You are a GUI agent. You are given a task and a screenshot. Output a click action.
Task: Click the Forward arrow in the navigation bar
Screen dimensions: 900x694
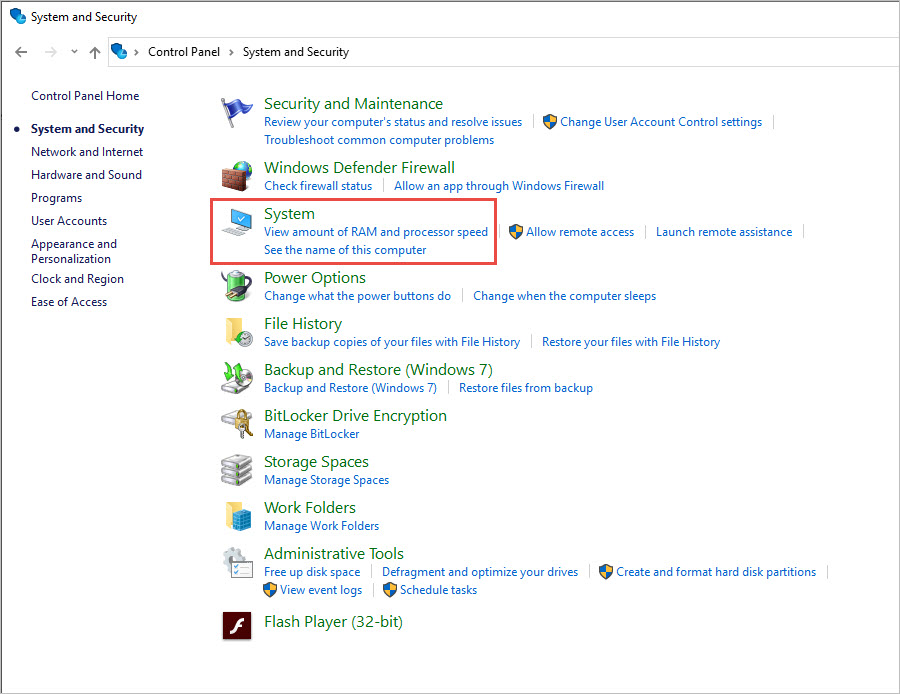(51, 52)
